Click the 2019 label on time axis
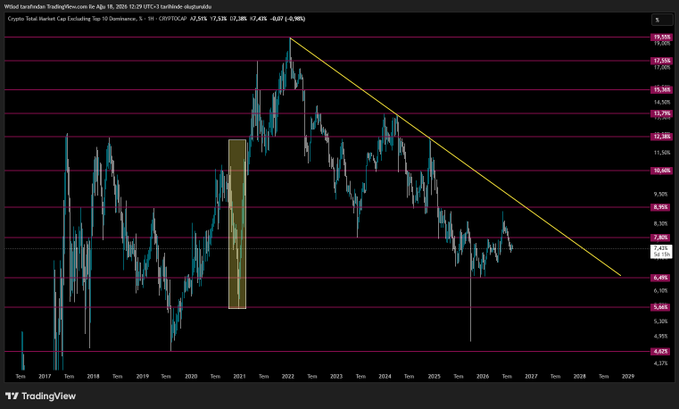 click(142, 377)
